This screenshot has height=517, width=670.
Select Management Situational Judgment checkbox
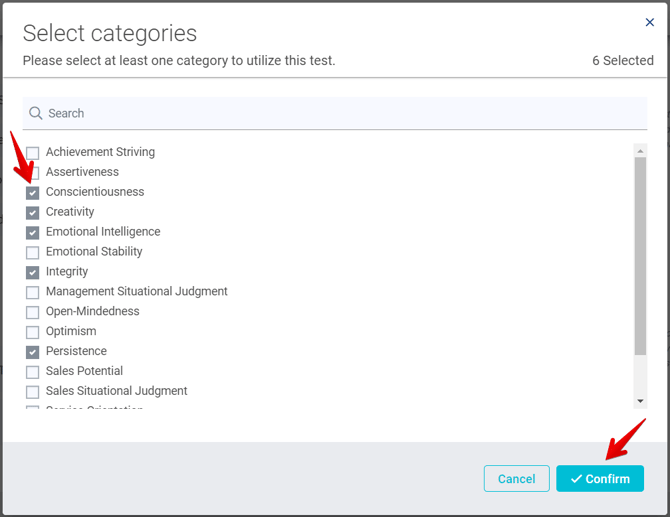pos(33,292)
